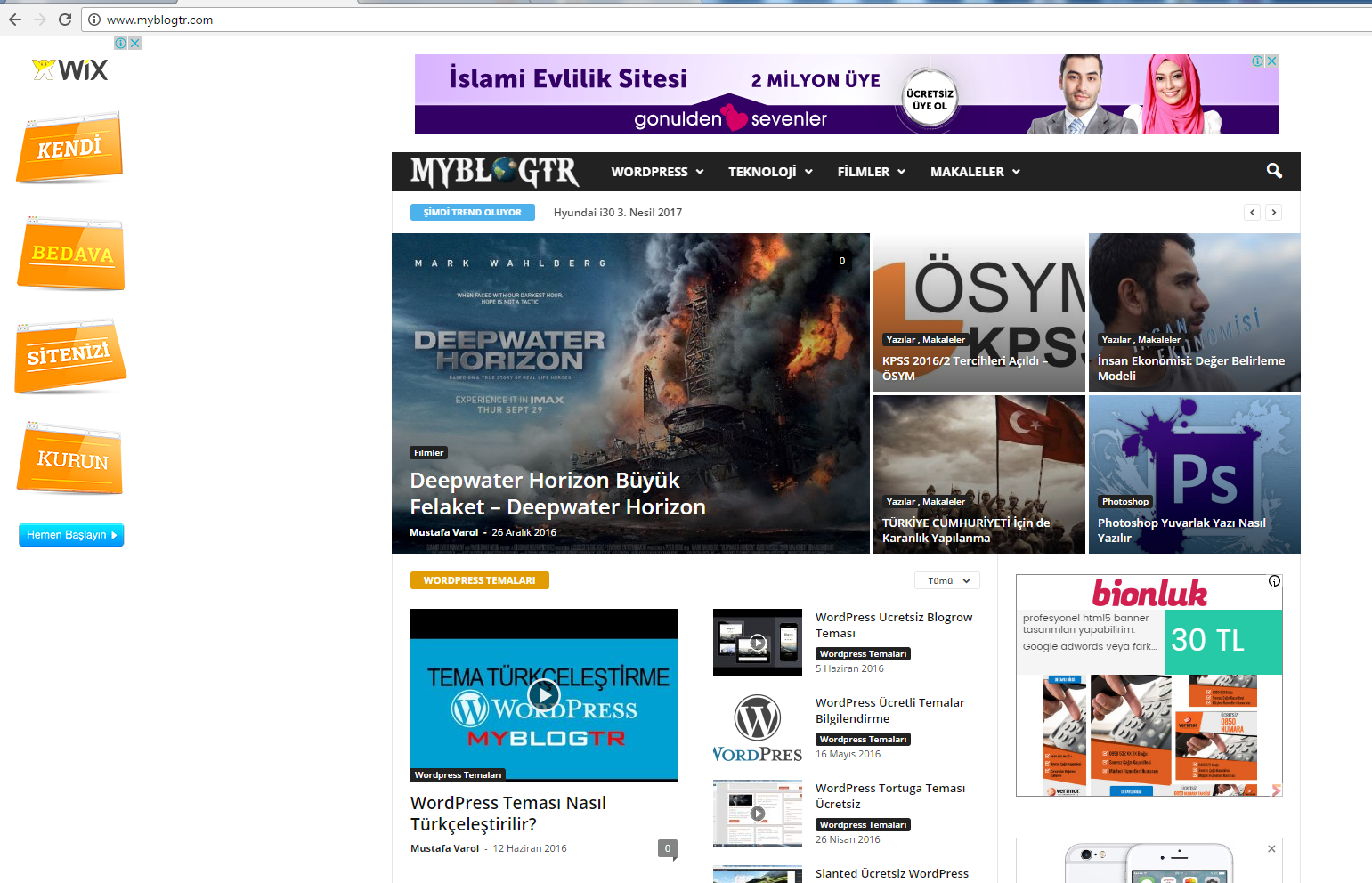Expand the FİLMLER menu

point(872,172)
